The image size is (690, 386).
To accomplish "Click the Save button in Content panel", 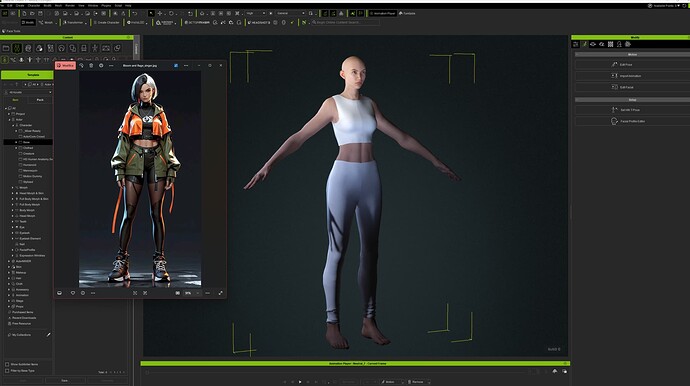I will (65, 381).
